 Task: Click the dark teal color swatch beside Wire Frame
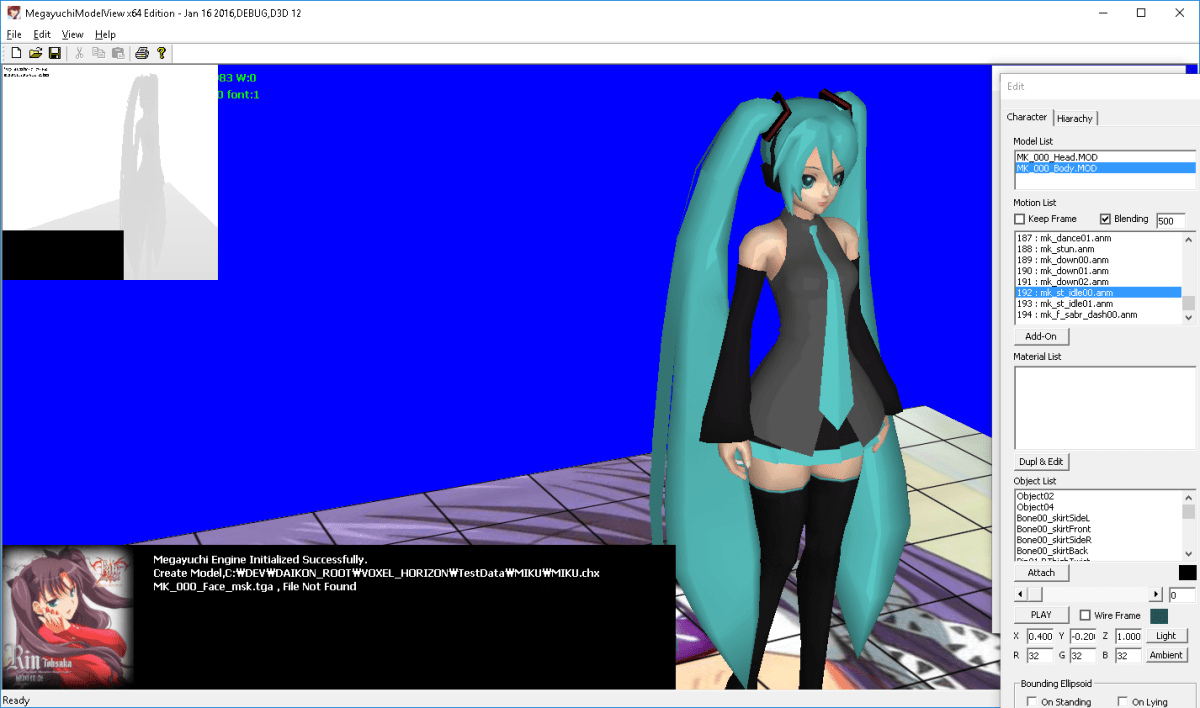pyautogui.click(x=1159, y=616)
